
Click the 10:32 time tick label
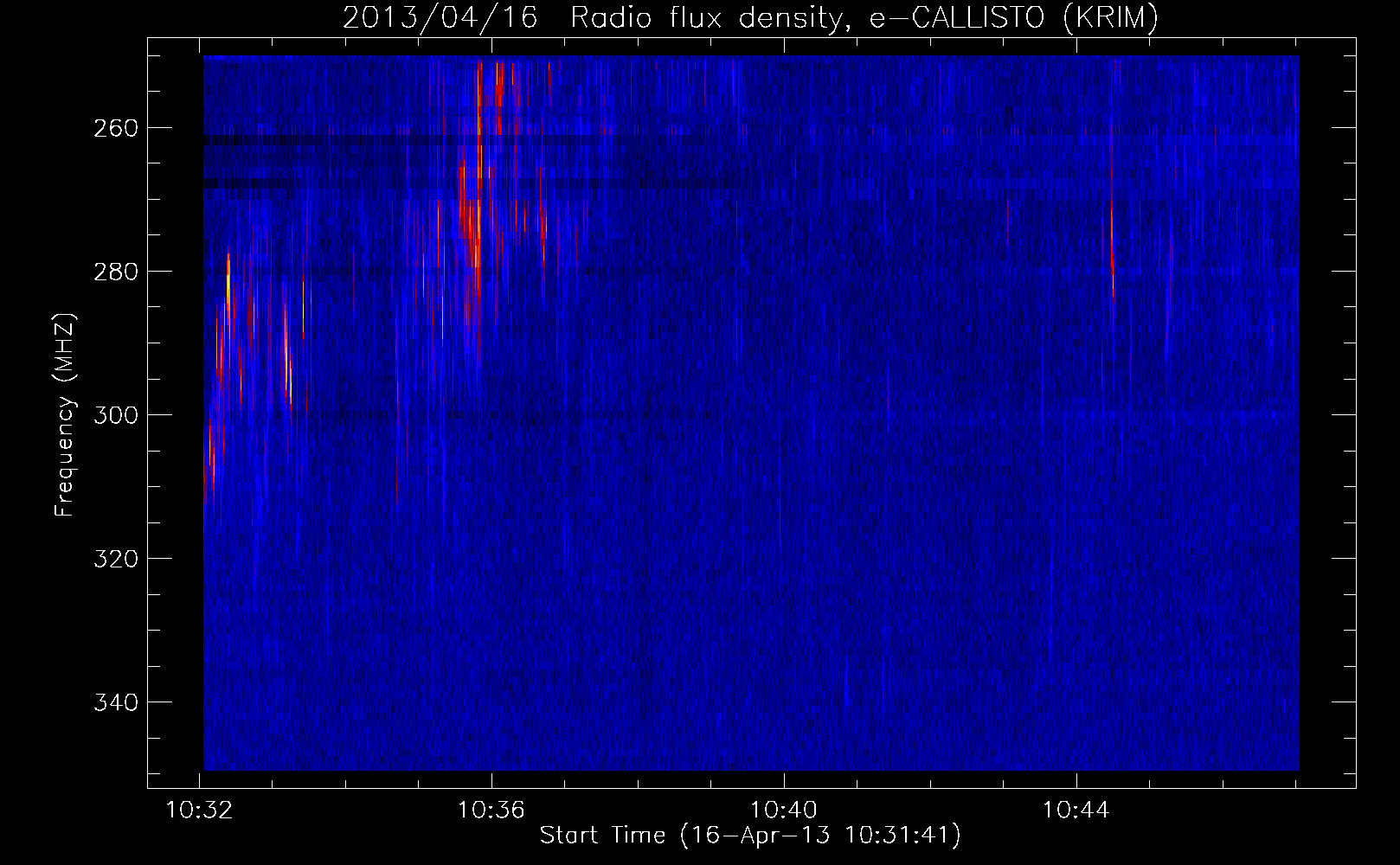(199, 811)
